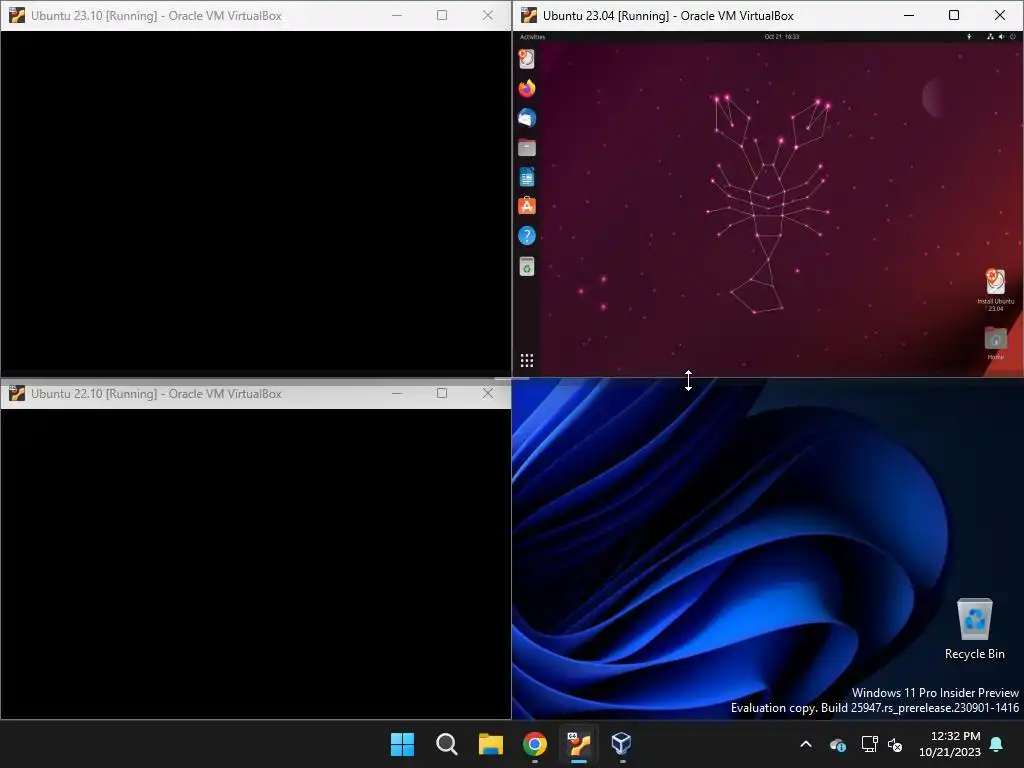Click the Ubuntu 23.04 window title bar
Image resolution: width=1024 pixels, height=768 pixels.
coord(768,16)
